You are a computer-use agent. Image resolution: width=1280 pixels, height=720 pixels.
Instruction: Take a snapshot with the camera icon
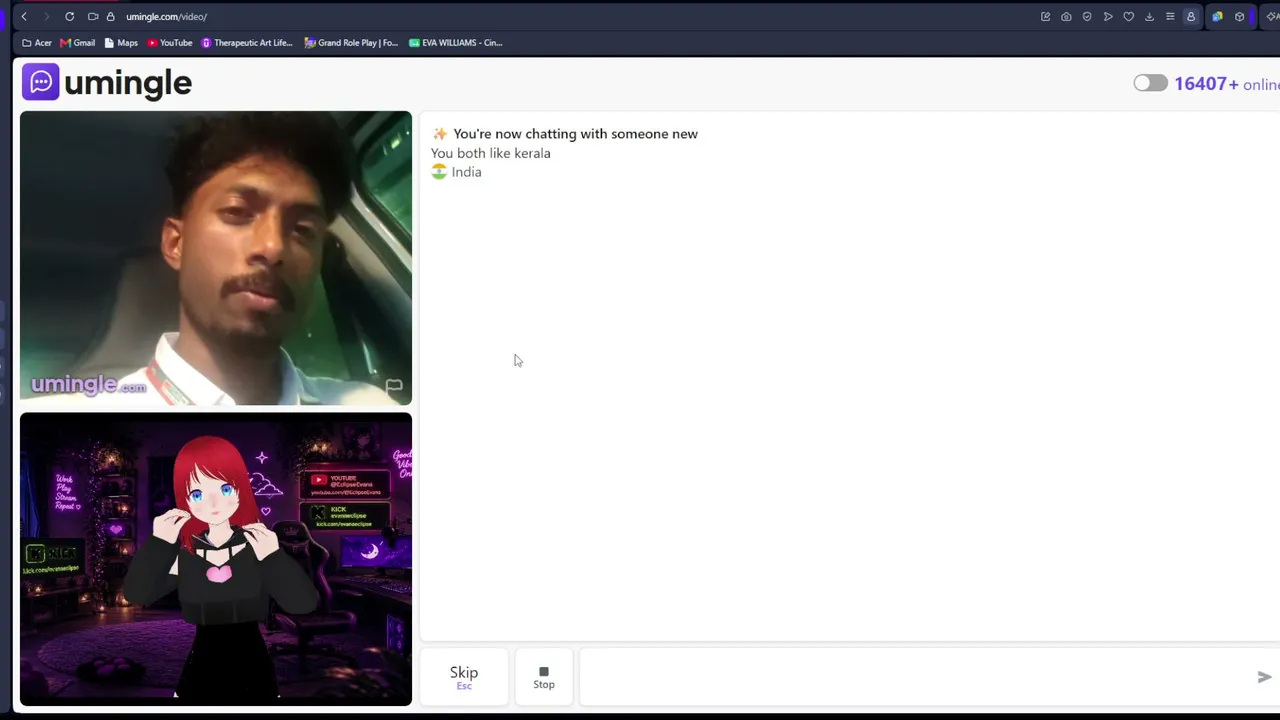click(1066, 16)
